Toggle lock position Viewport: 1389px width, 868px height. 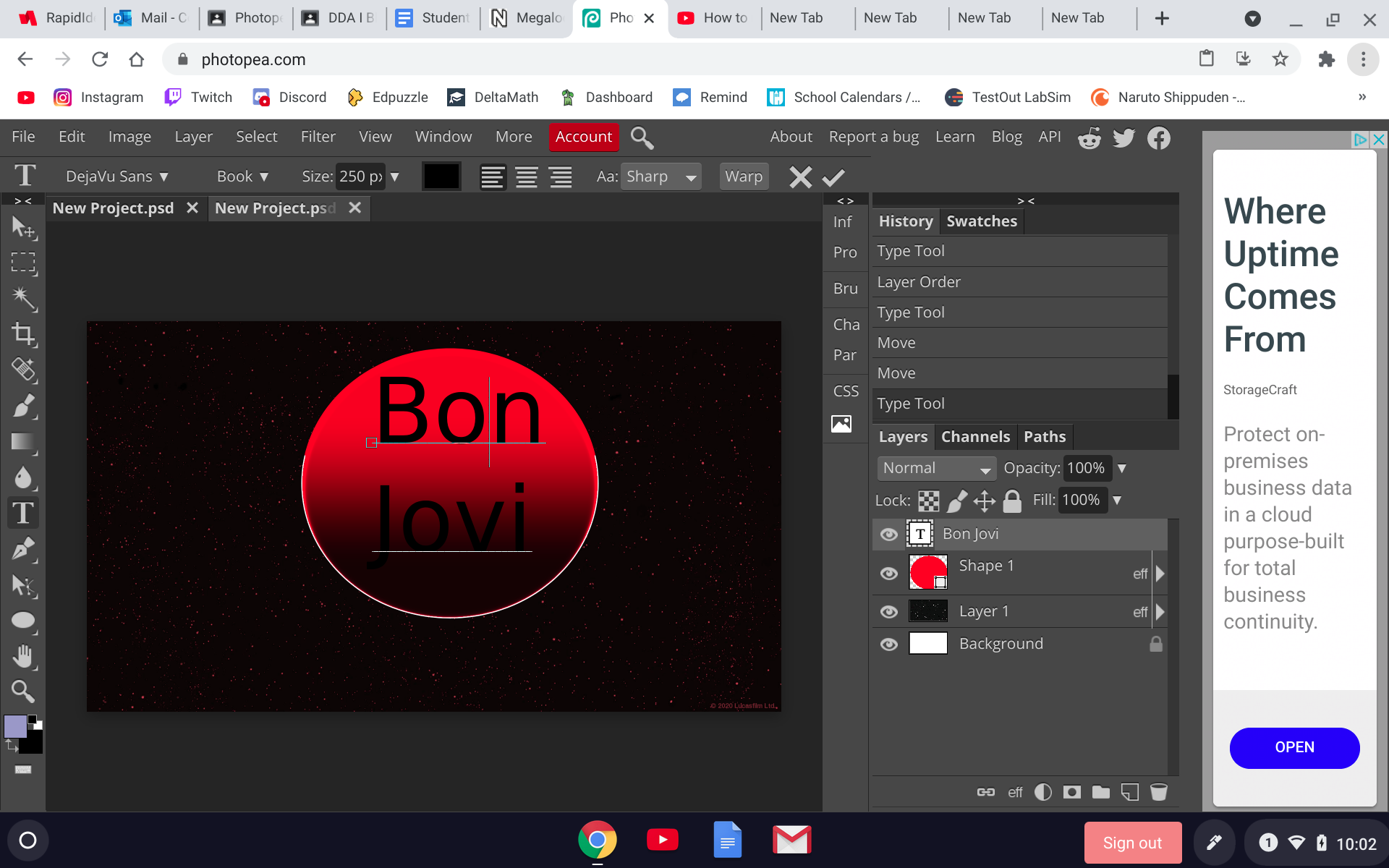click(985, 501)
